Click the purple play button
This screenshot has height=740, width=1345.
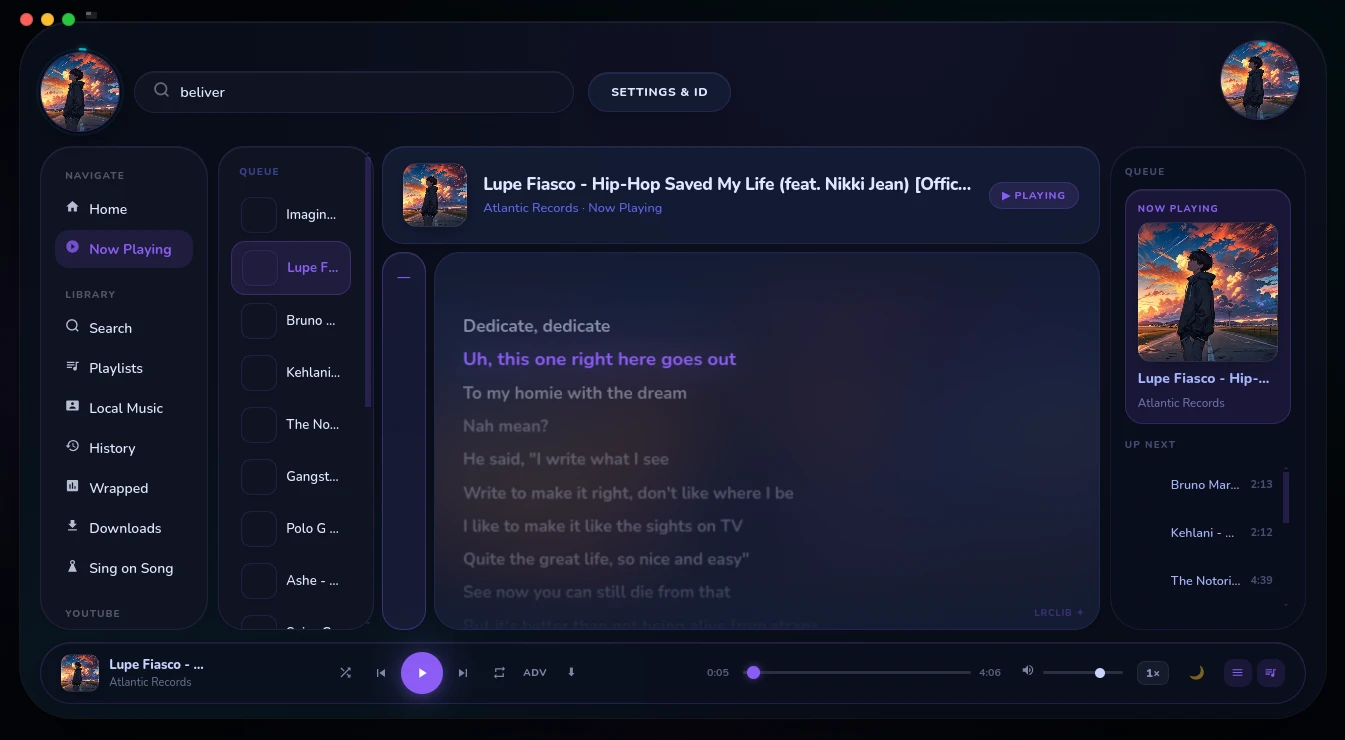click(422, 673)
